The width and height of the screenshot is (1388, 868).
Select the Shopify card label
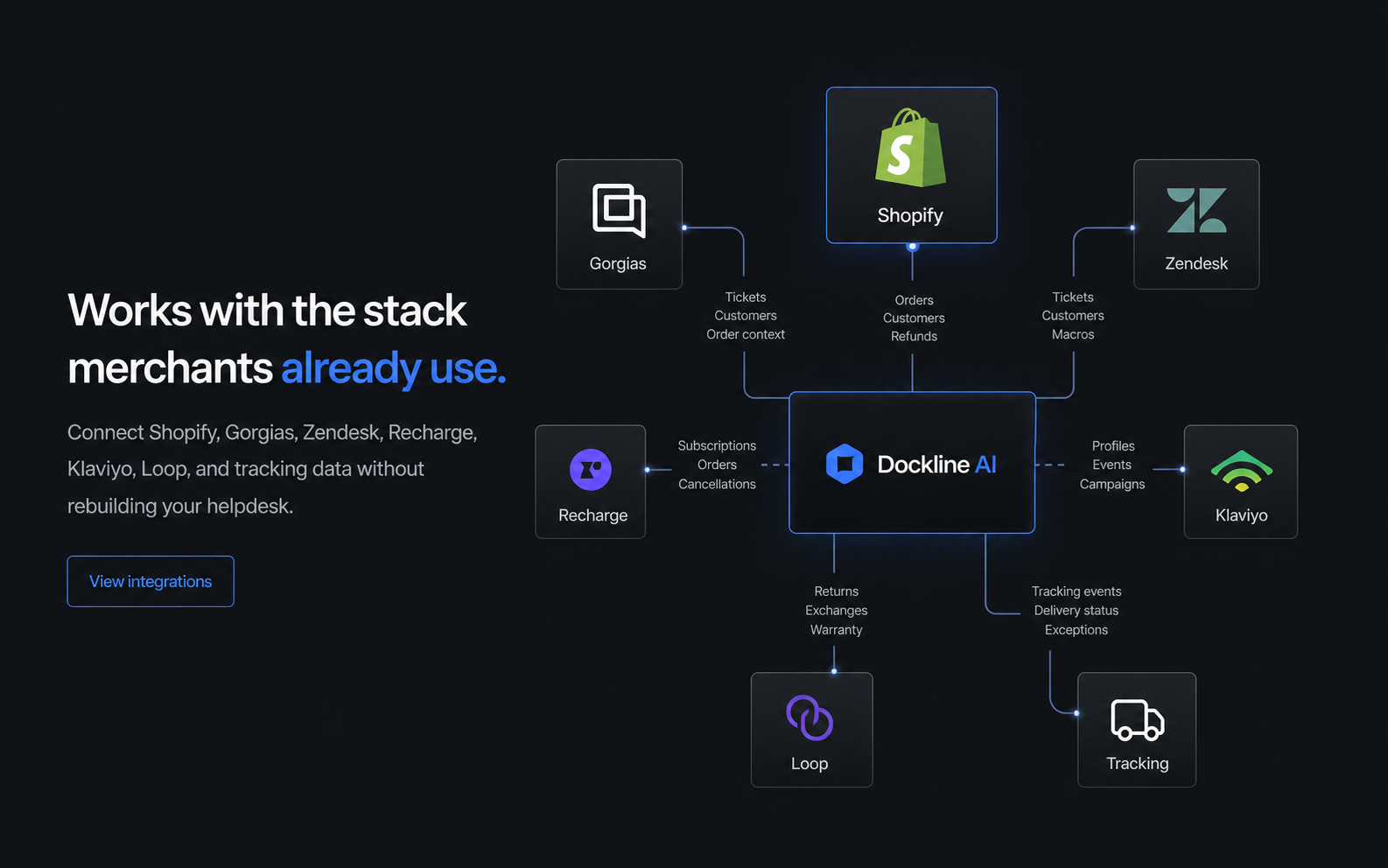pyautogui.click(x=910, y=215)
